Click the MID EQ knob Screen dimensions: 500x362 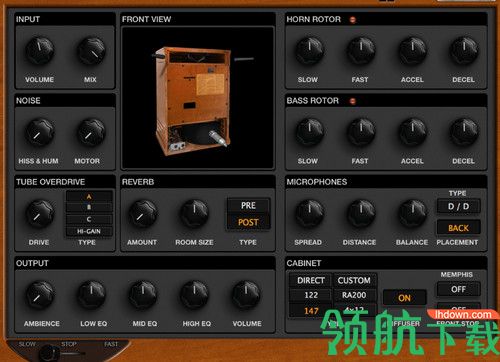(x=143, y=295)
